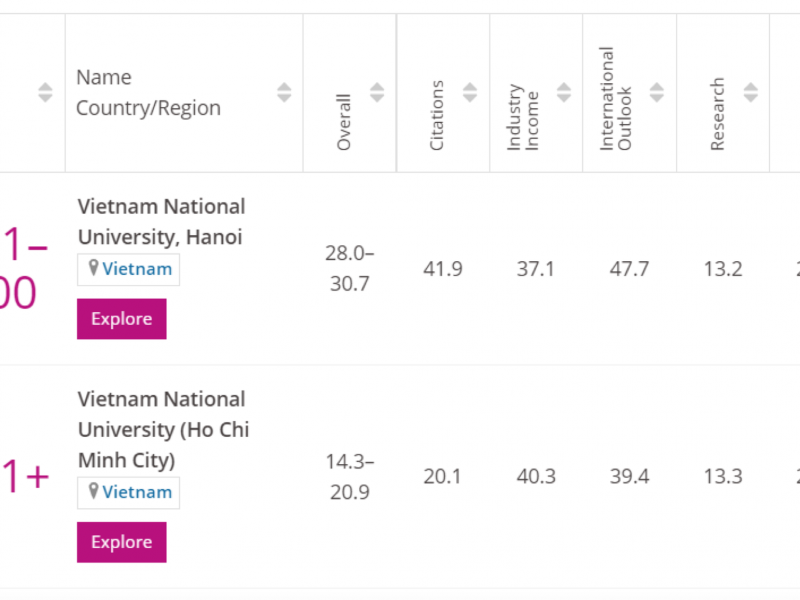
Task: Click the Name Country/Region column header
Action: (x=148, y=93)
